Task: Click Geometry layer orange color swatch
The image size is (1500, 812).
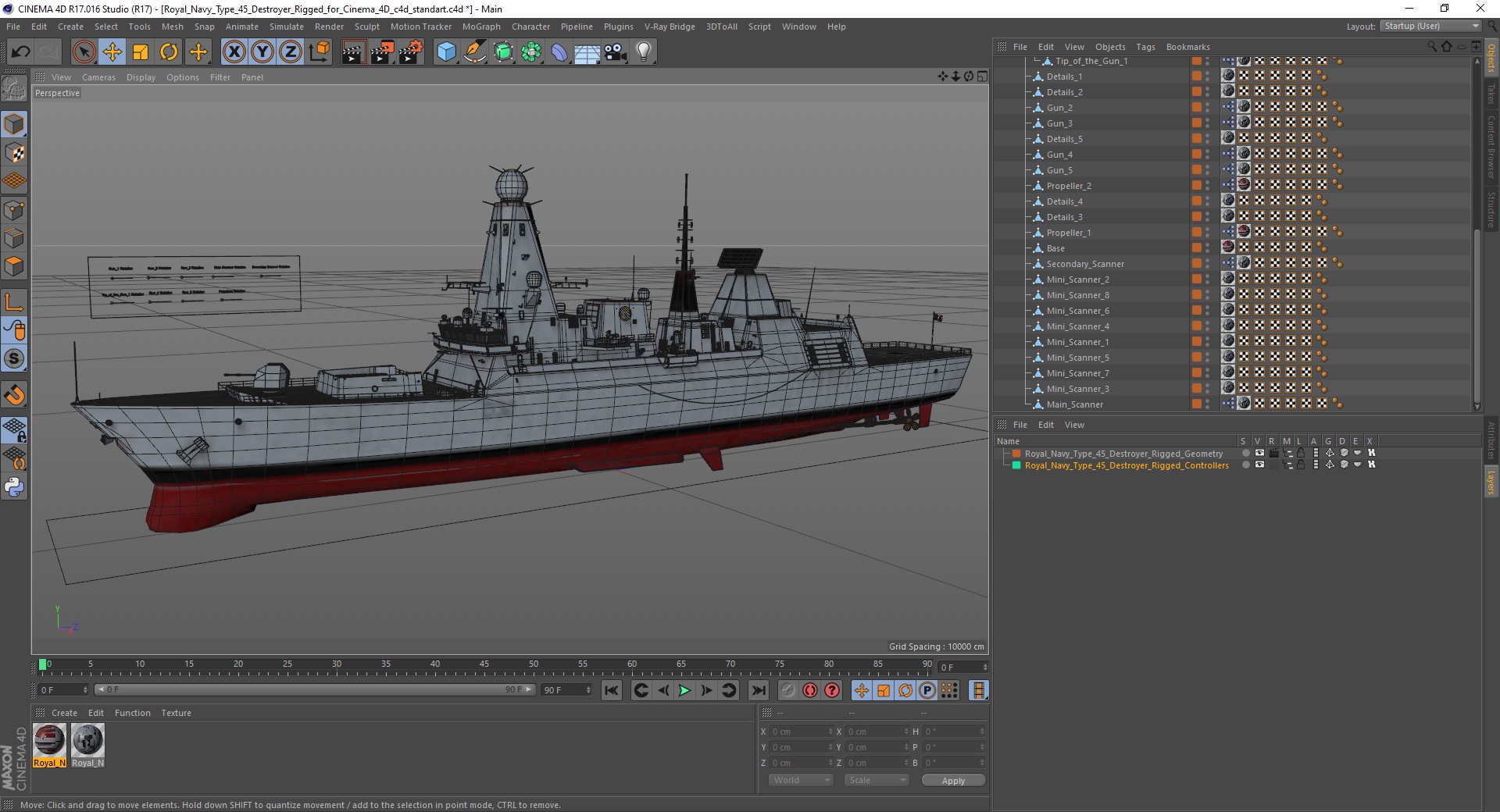Action: pyautogui.click(x=1016, y=454)
